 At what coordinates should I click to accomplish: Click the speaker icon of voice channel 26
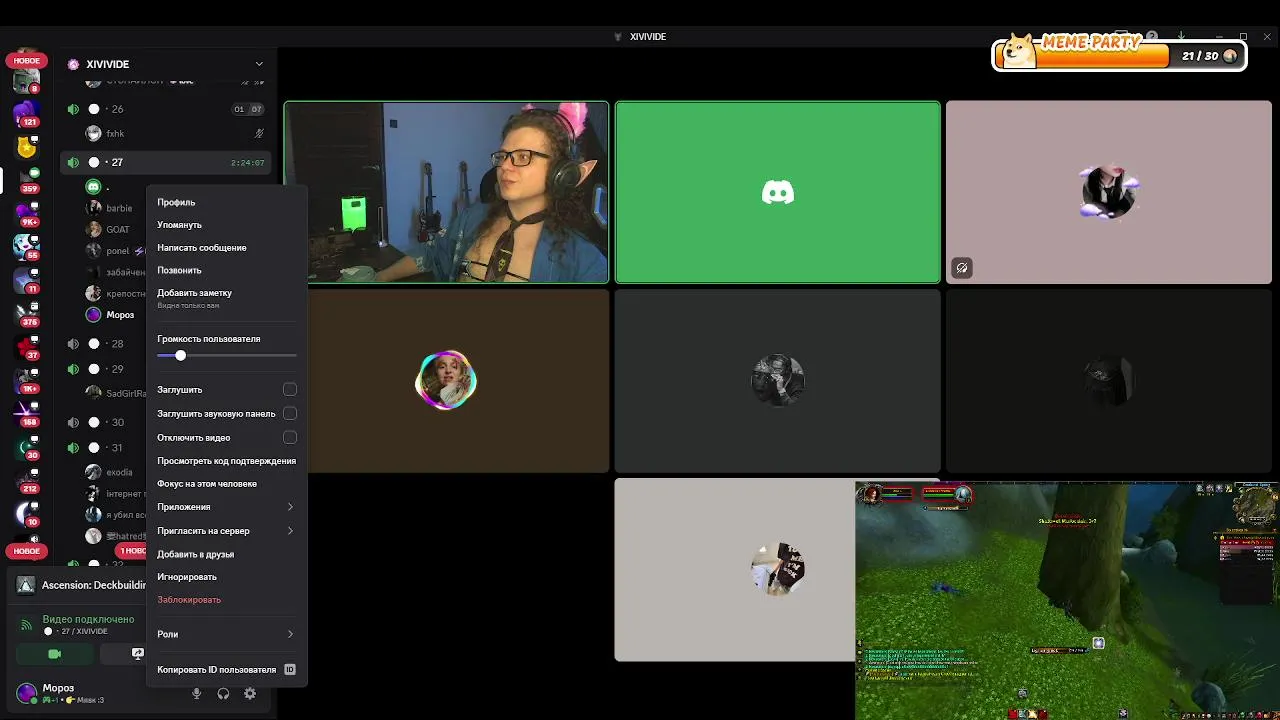[73, 109]
